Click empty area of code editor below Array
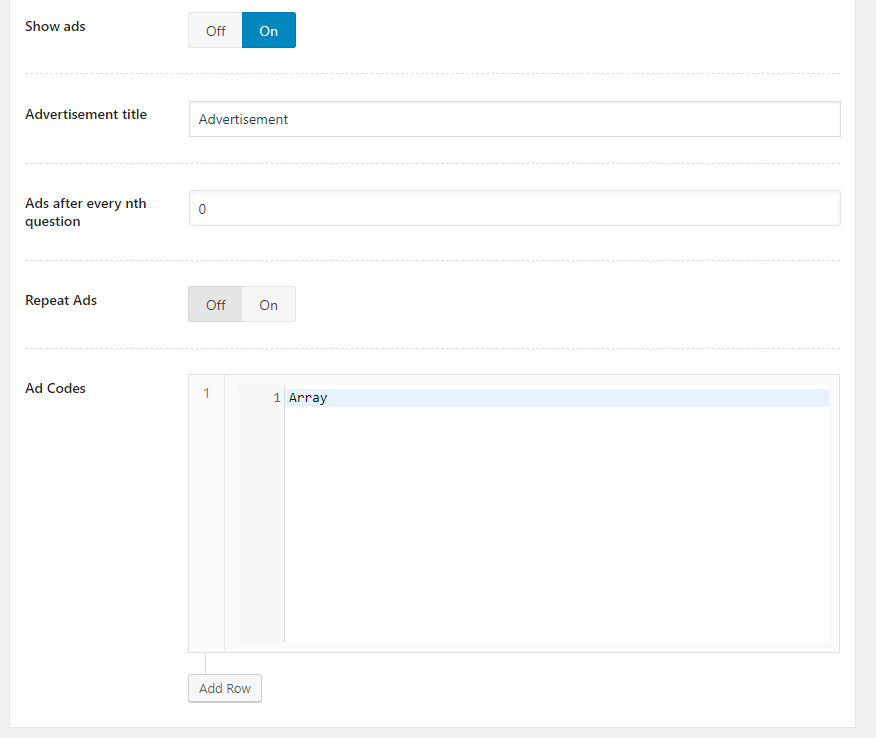Viewport: 876px width, 738px height. click(x=556, y=520)
